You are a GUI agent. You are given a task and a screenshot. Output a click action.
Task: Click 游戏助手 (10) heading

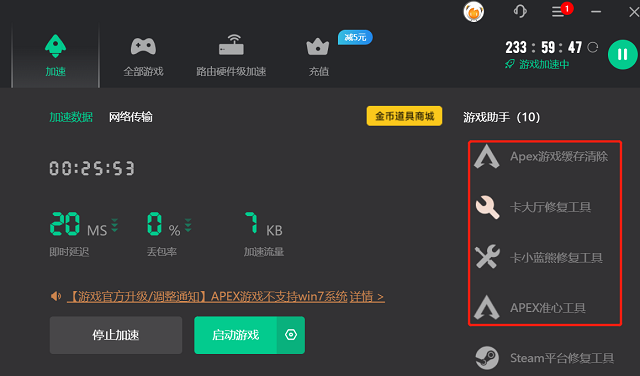(x=502, y=118)
